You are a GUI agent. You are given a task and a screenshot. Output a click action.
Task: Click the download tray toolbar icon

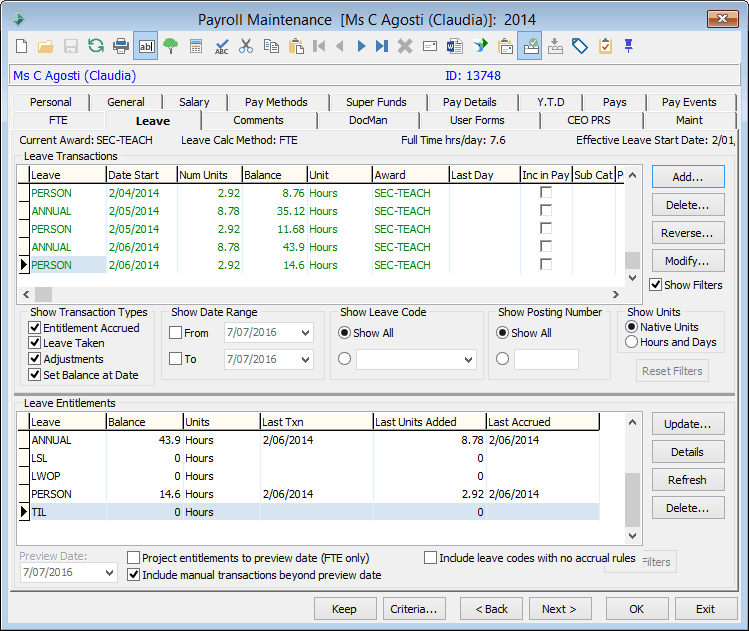tap(555, 46)
